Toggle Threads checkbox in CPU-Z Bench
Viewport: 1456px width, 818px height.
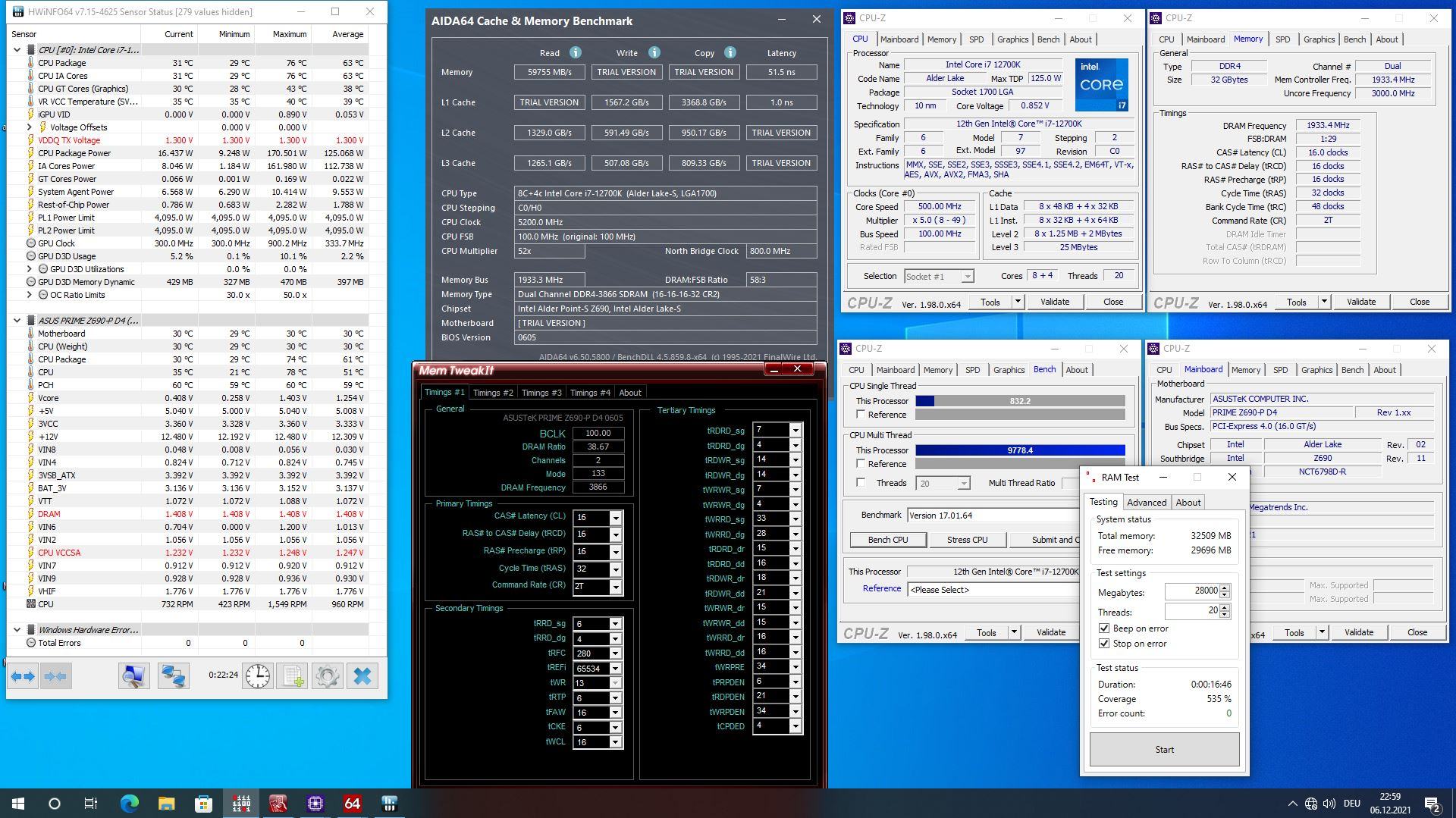pos(861,482)
